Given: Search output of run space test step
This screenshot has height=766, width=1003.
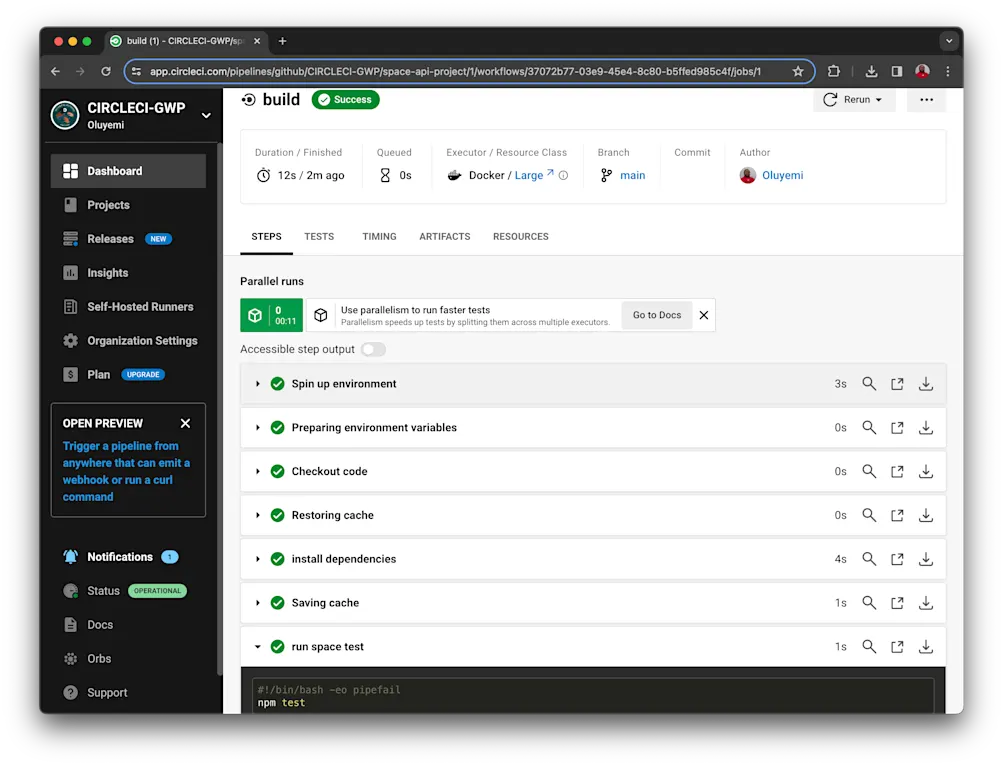Looking at the screenshot, I should (x=869, y=646).
